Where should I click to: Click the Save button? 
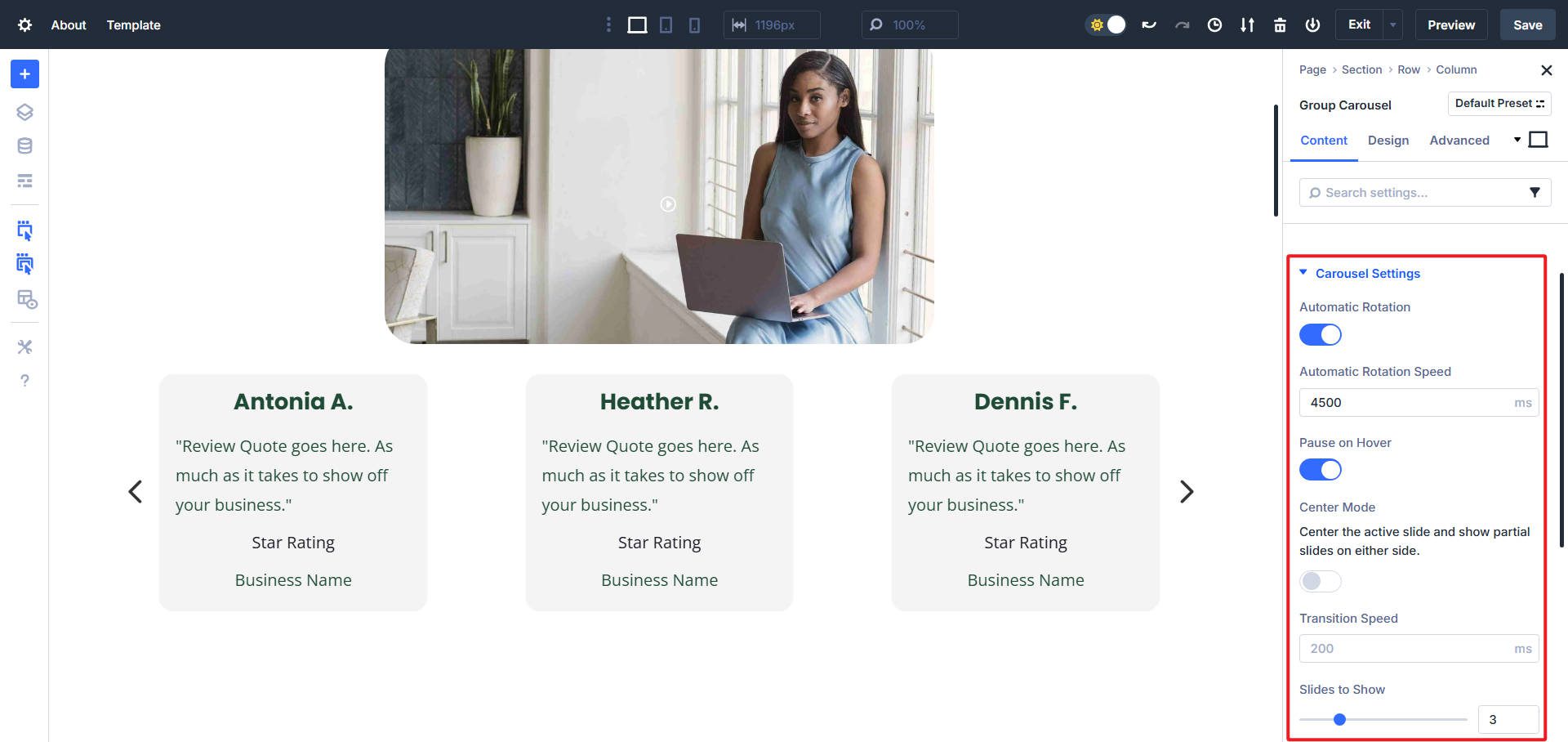point(1527,25)
